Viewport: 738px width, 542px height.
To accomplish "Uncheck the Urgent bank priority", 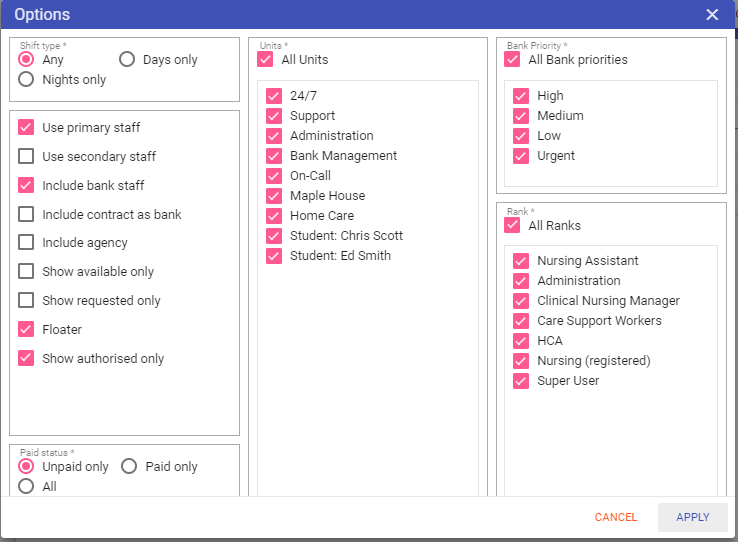I will pos(521,156).
